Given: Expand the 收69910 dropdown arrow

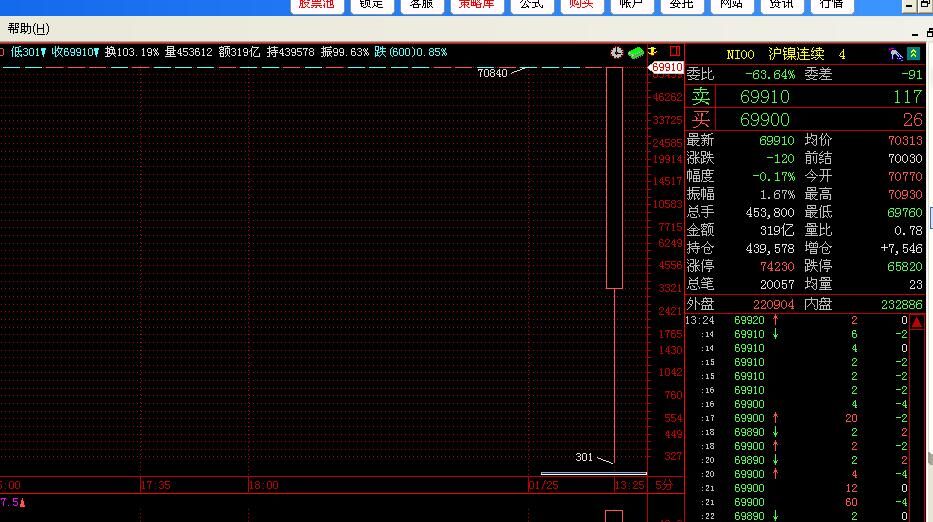Looking at the screenshot, I should point(97,52).
